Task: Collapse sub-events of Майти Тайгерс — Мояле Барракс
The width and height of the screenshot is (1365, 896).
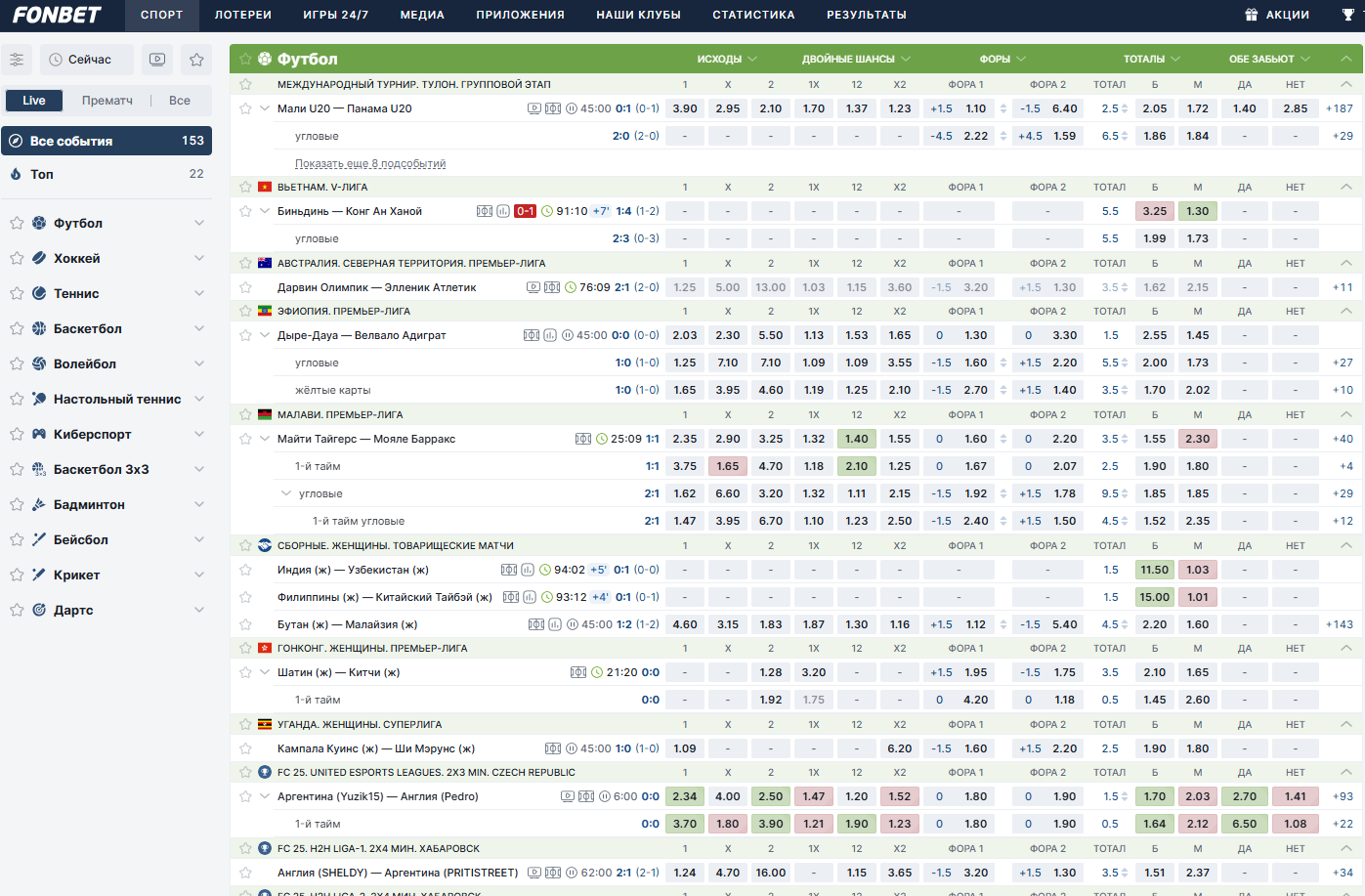Action: pyautogui.click(x=265, y=439)
